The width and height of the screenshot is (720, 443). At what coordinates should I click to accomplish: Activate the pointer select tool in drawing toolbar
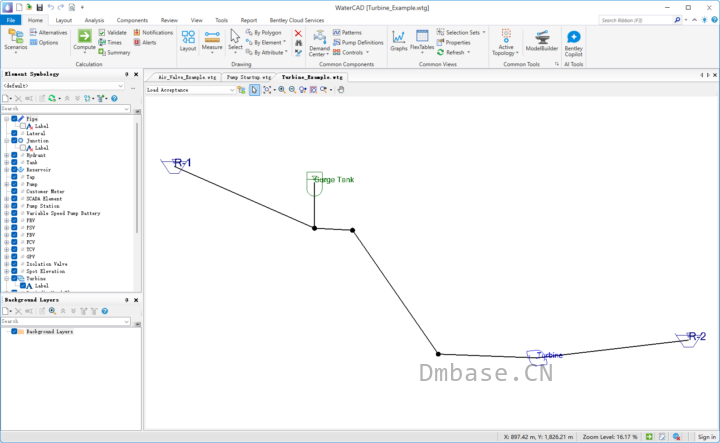click(x=254, y=90)
